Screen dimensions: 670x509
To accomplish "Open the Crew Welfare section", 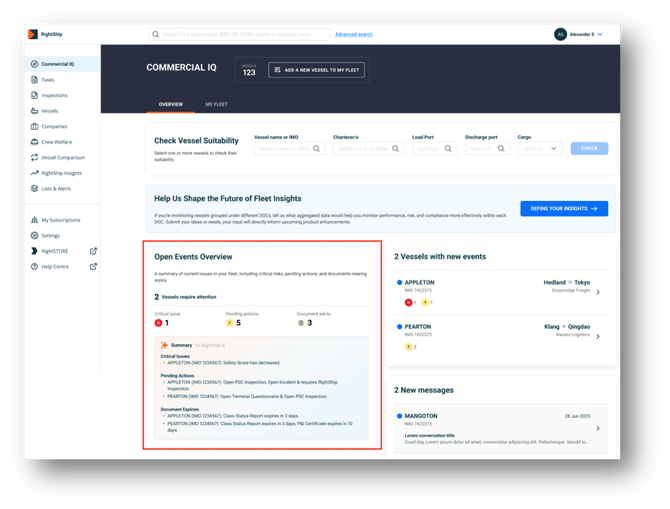I will click(56, 142).
